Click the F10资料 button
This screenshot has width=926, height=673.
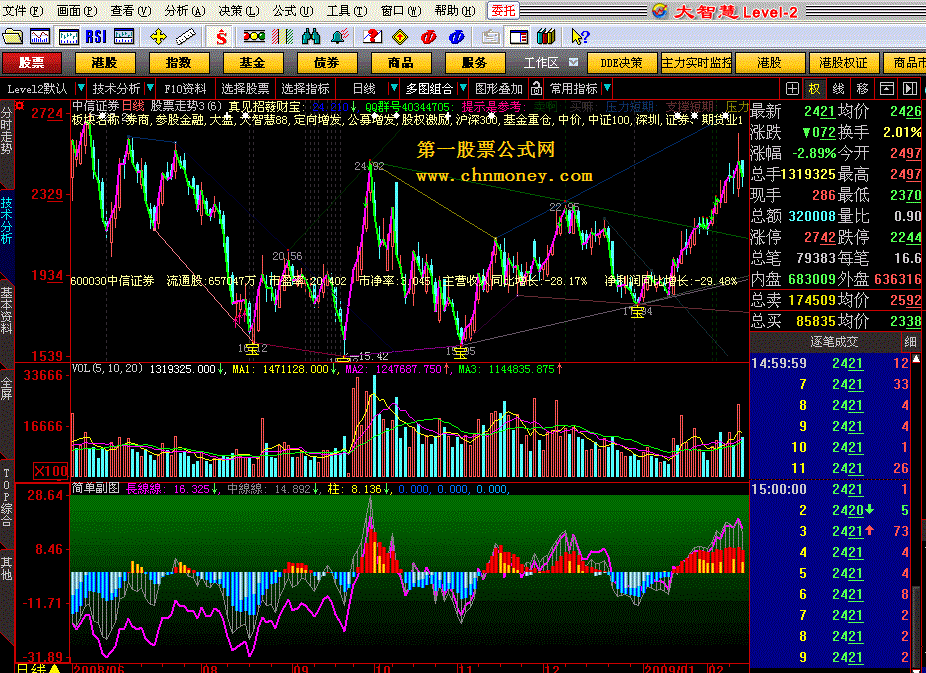[185, 89]
